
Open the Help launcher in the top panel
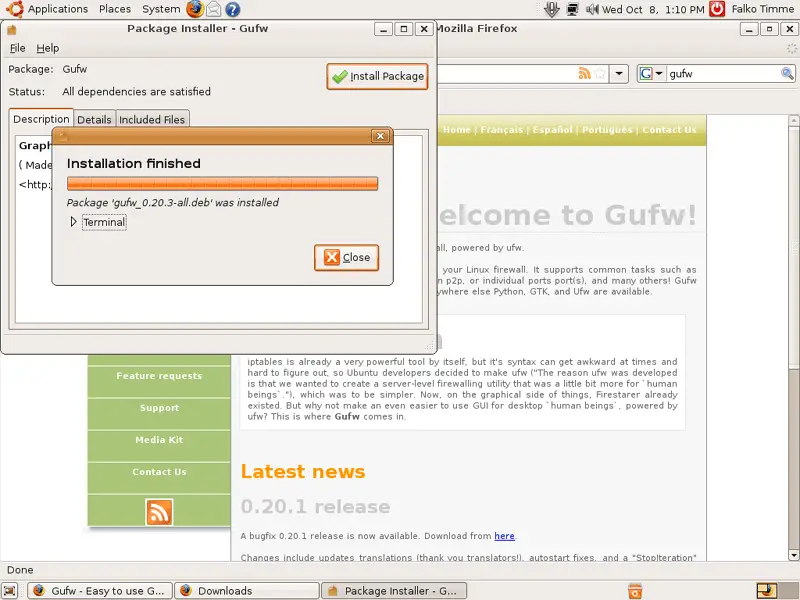[x=233, y=9]
